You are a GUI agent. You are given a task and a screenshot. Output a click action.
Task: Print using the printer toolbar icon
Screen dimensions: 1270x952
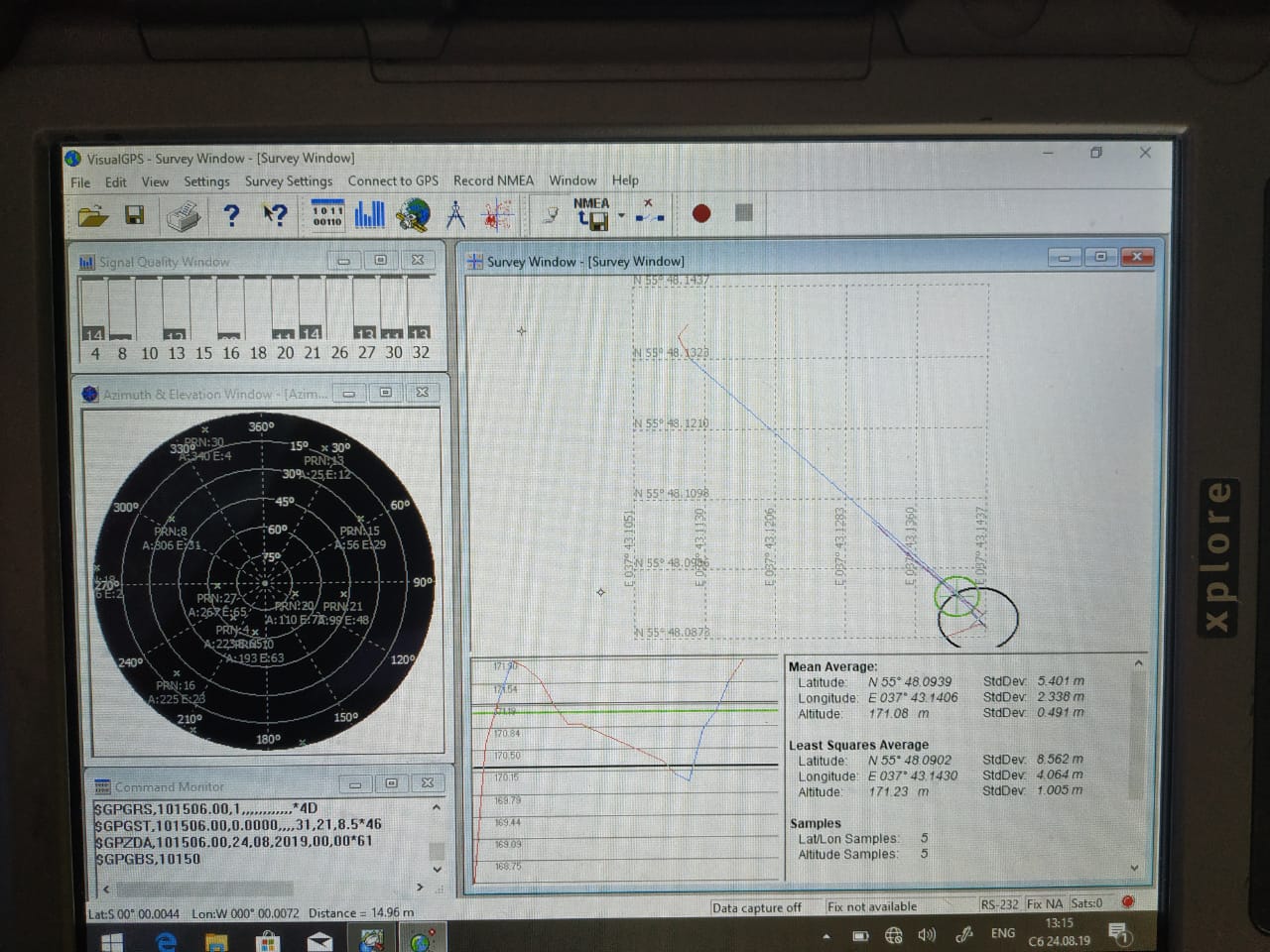[184, 215]
